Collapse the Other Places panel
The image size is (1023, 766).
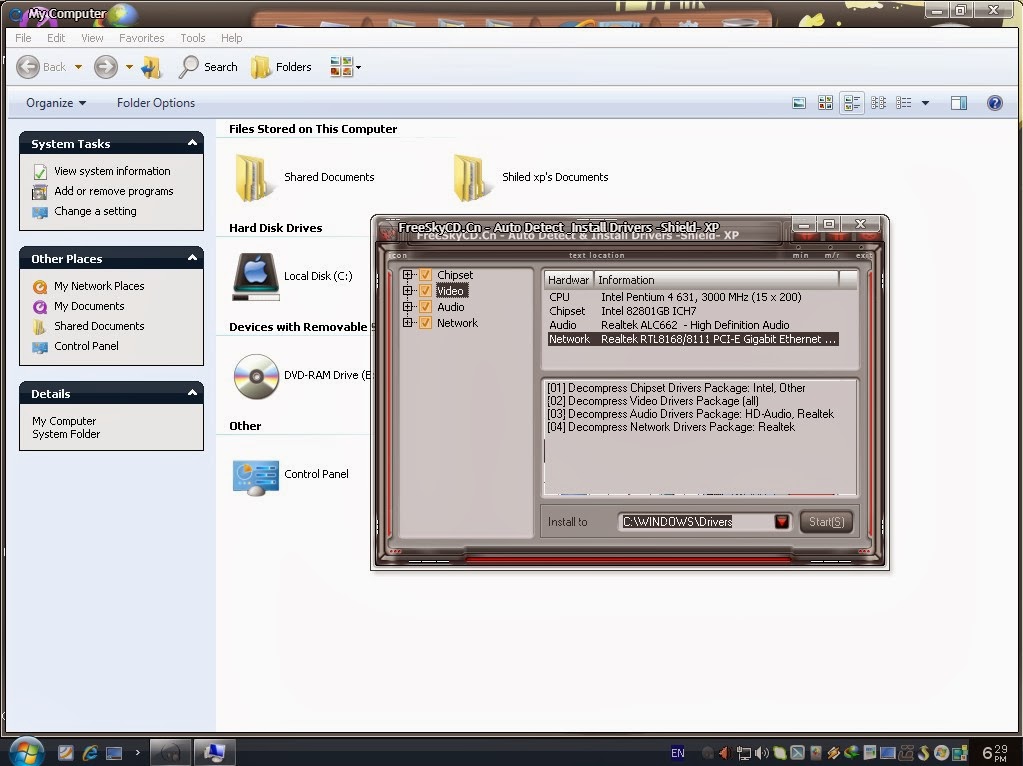point(192,258)
